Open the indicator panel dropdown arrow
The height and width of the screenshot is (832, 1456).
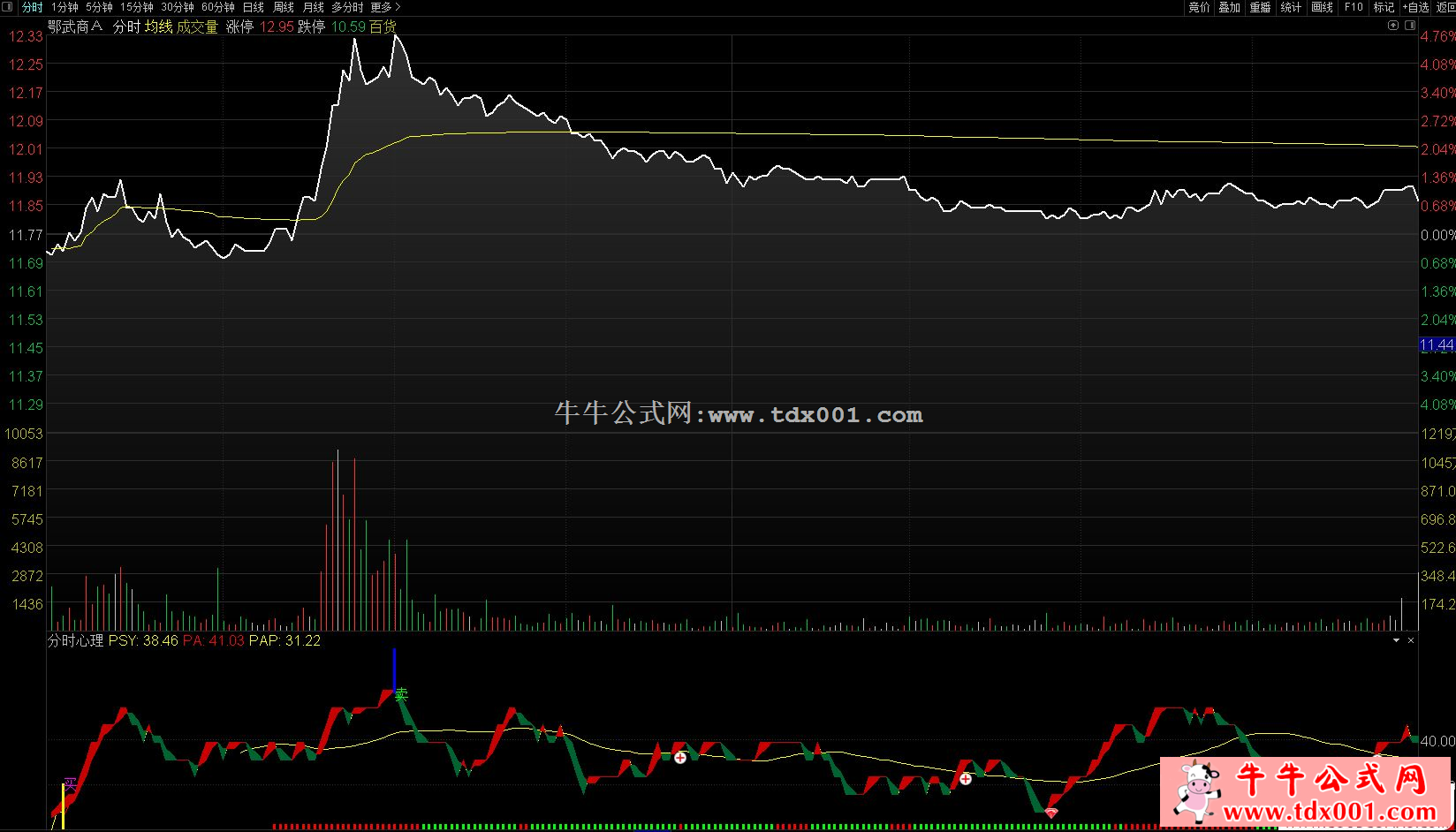tap(1396, 640)
